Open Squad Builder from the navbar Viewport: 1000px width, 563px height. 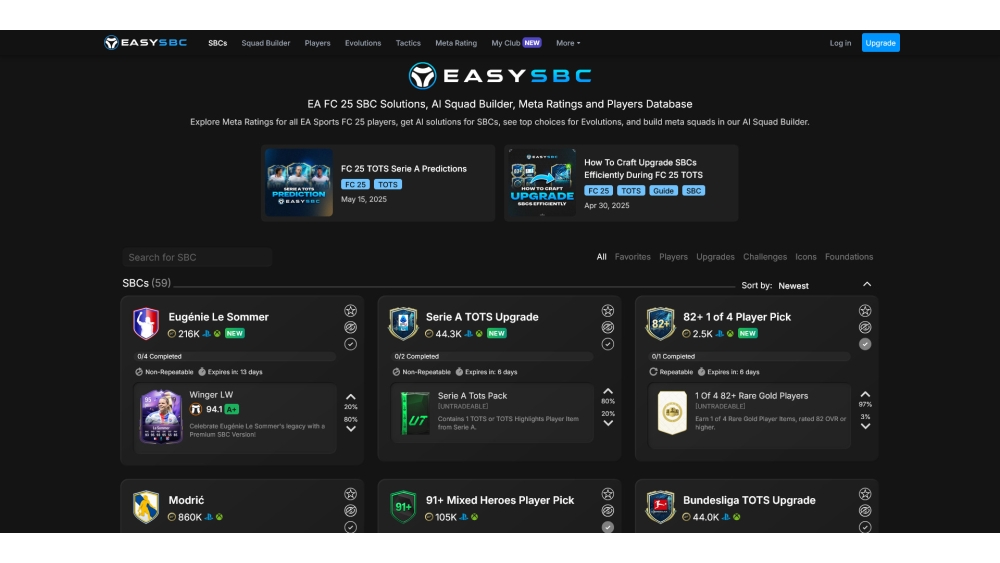265,43
